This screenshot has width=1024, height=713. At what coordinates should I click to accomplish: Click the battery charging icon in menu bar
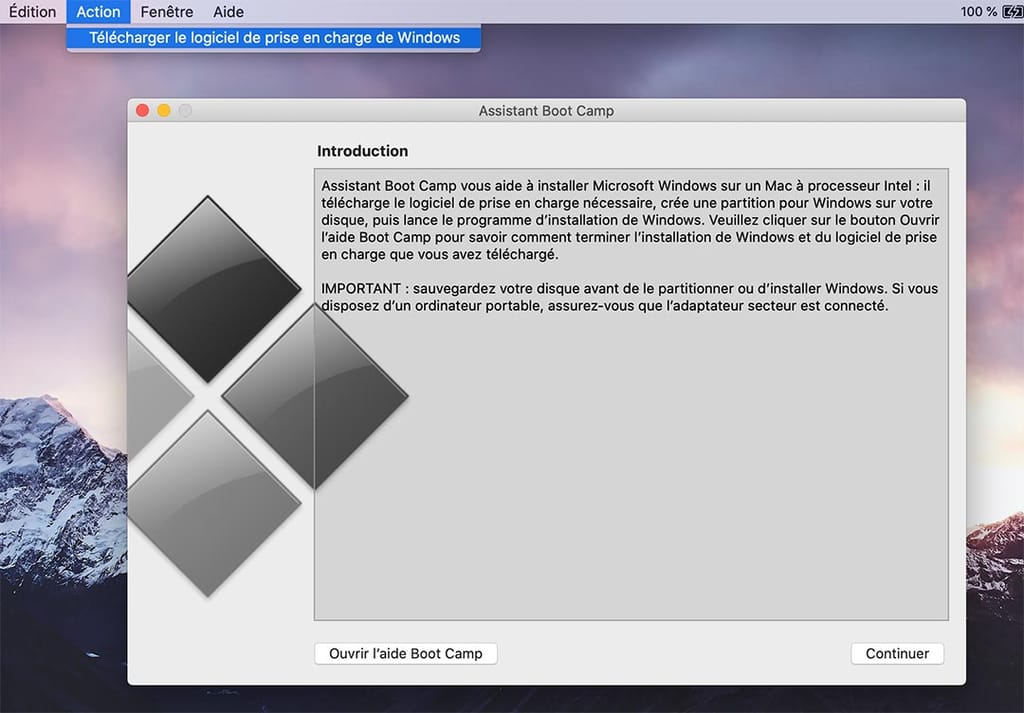[1013, 12]
